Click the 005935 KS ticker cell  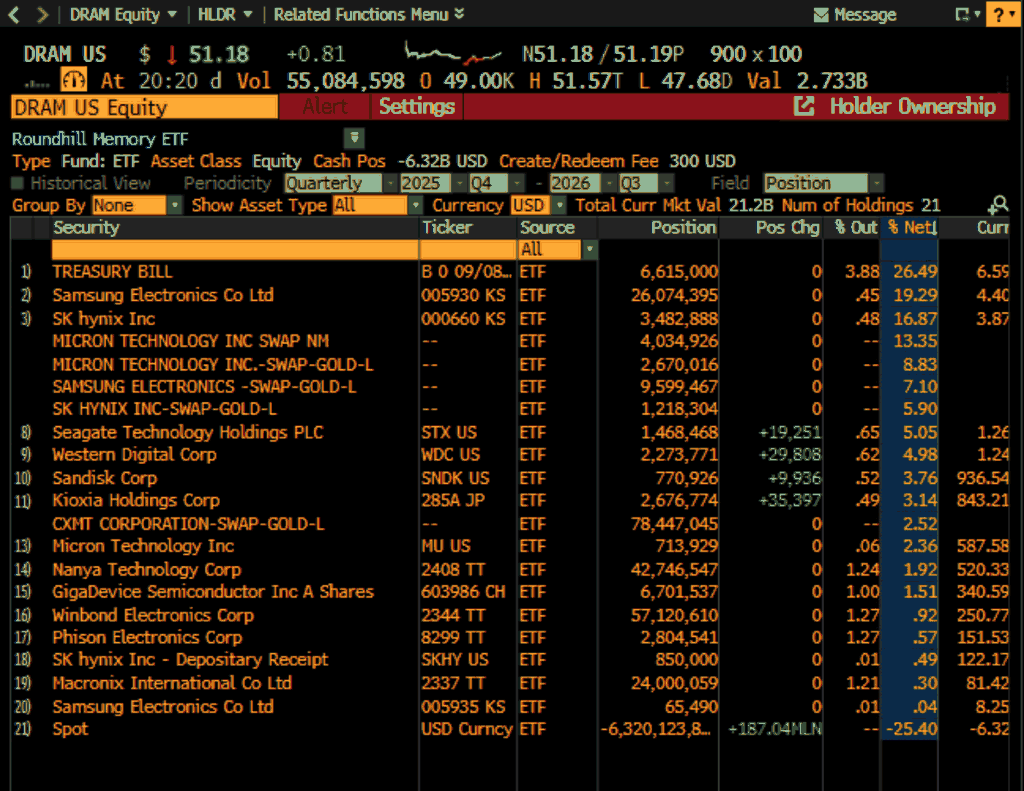click(463, 707)
